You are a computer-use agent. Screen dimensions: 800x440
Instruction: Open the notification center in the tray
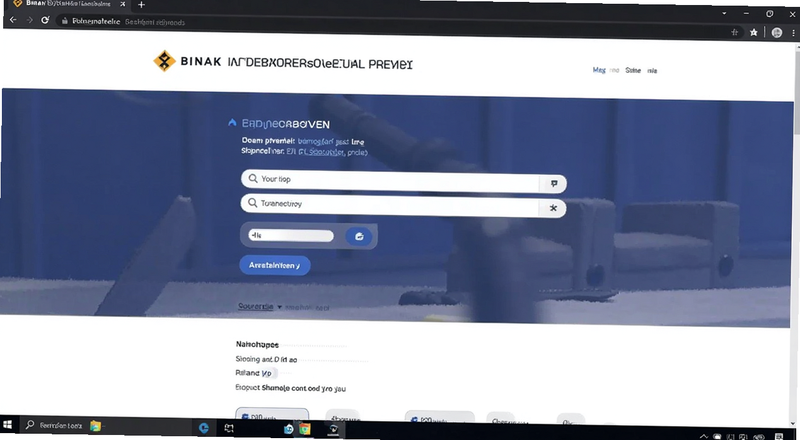779,436
